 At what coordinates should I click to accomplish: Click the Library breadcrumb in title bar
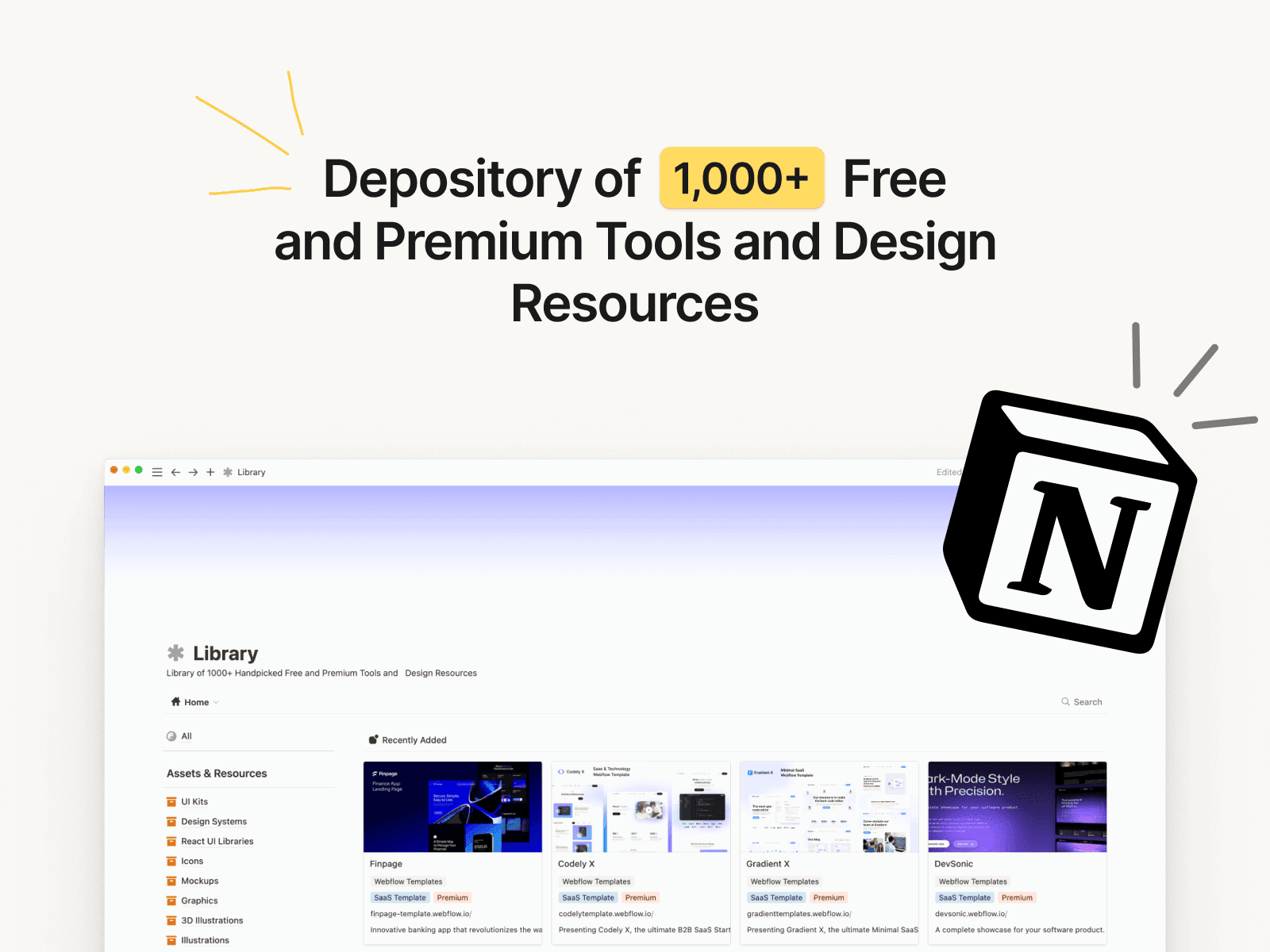point(251,472)
